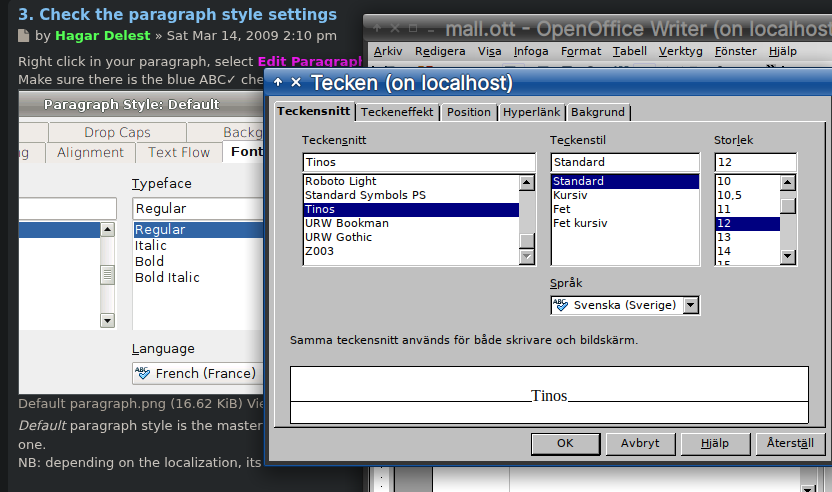The image size is (832, 492).
Task: Open the Verktyg menu
Action: point(680,51)
